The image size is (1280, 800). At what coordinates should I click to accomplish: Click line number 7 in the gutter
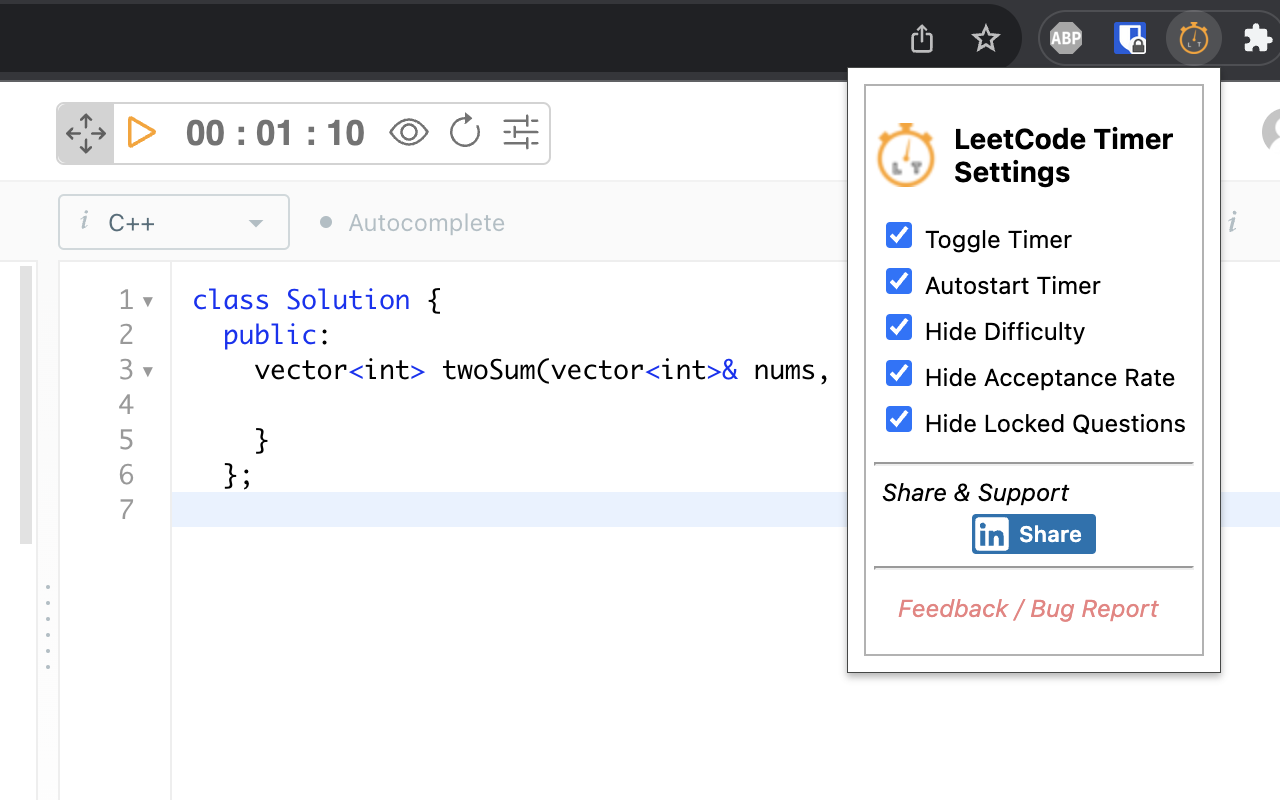coord(126,510)
